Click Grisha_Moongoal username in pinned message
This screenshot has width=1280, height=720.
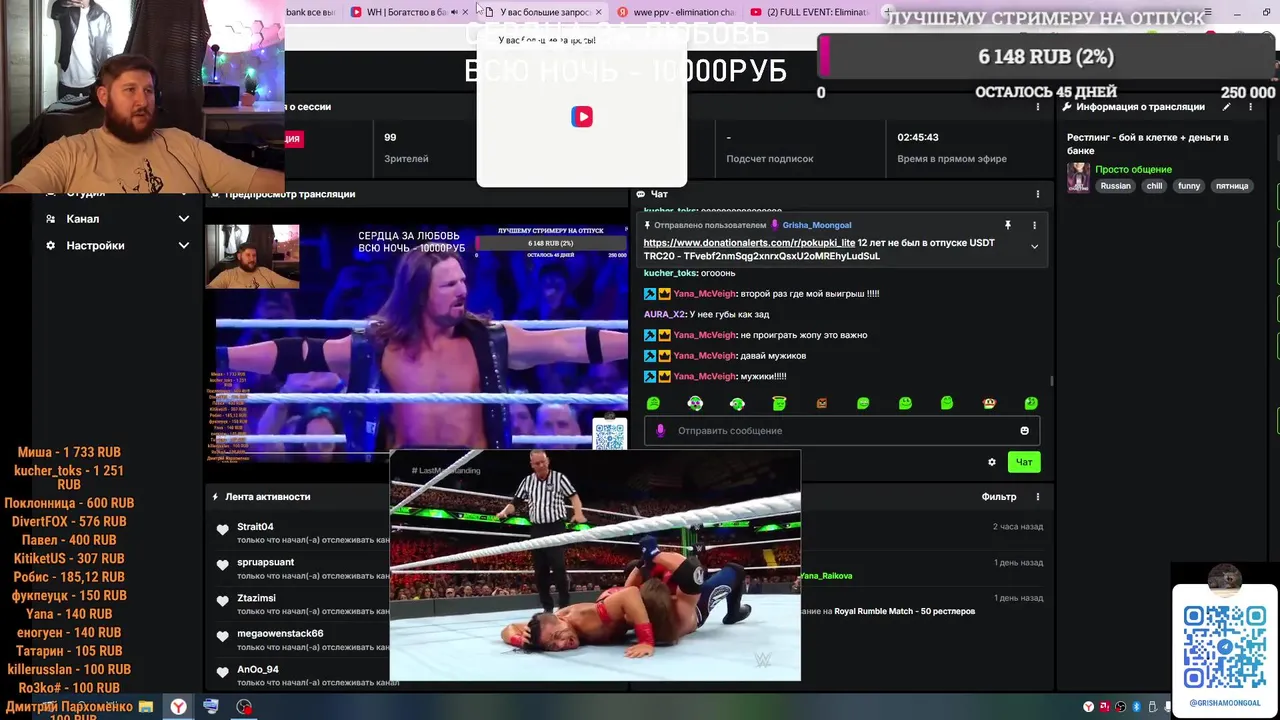(x=817, y=225)
